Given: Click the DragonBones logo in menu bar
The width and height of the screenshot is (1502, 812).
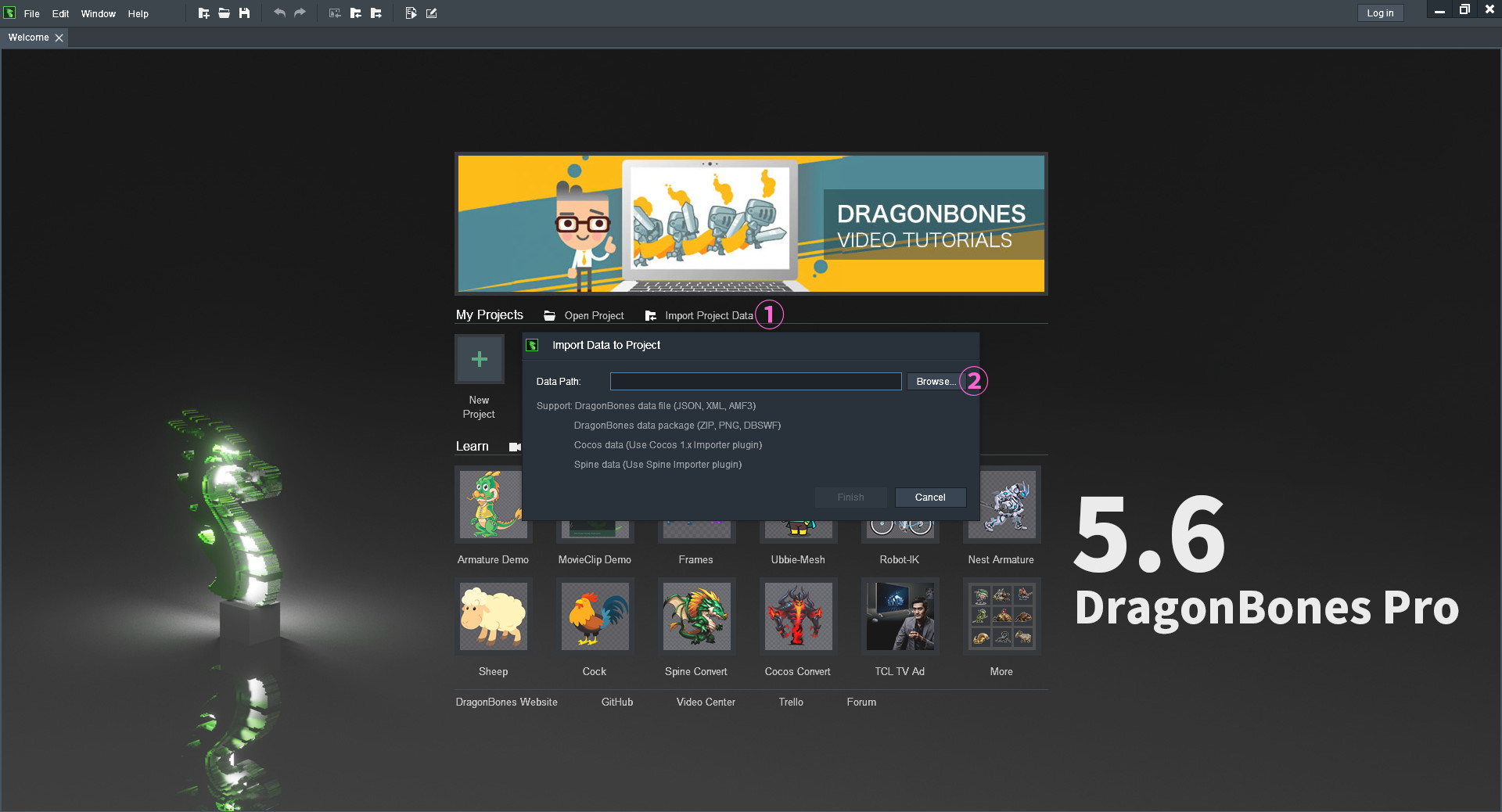Looking at the screenshot, I should 9,13.
